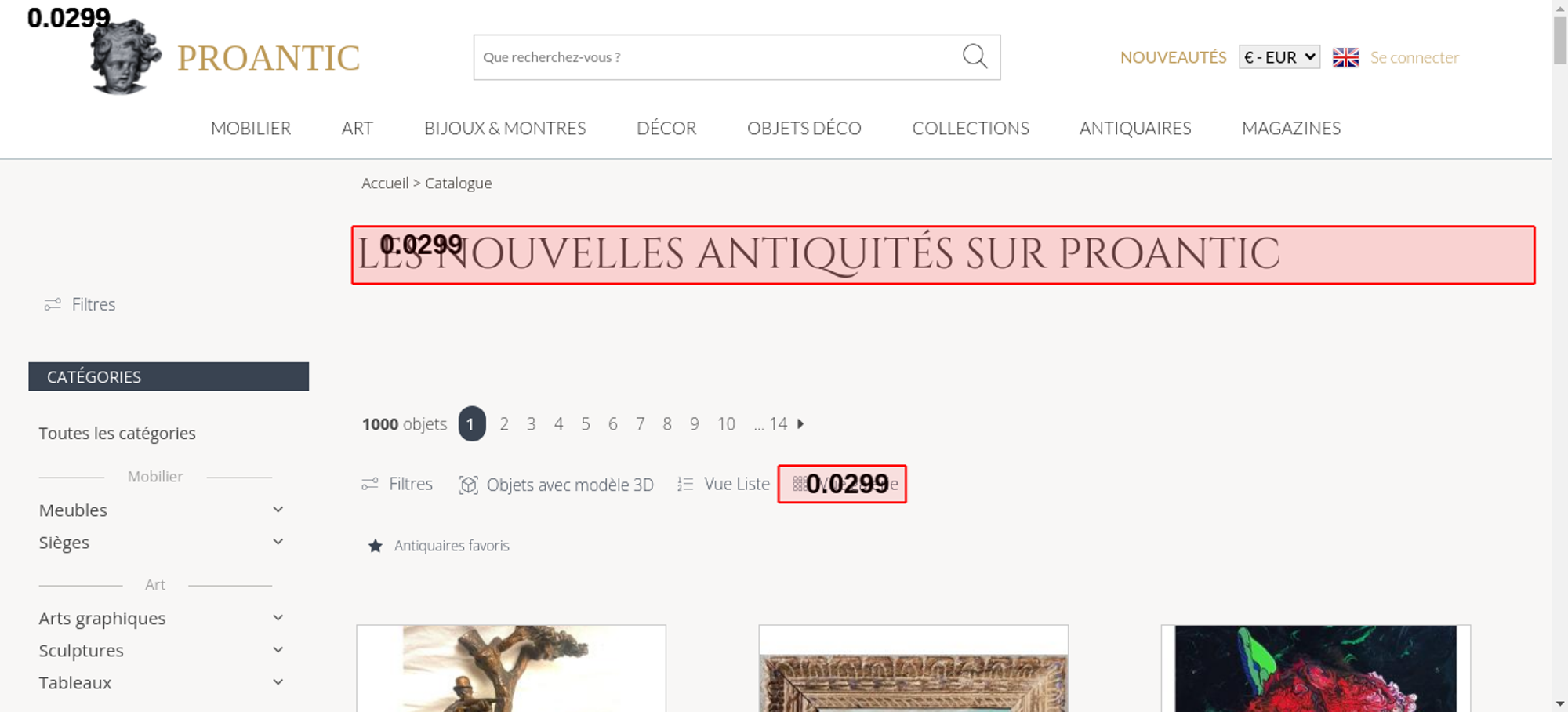1568x712 pixels.
Task: Go to next page arrow
Action: [800, 423]
